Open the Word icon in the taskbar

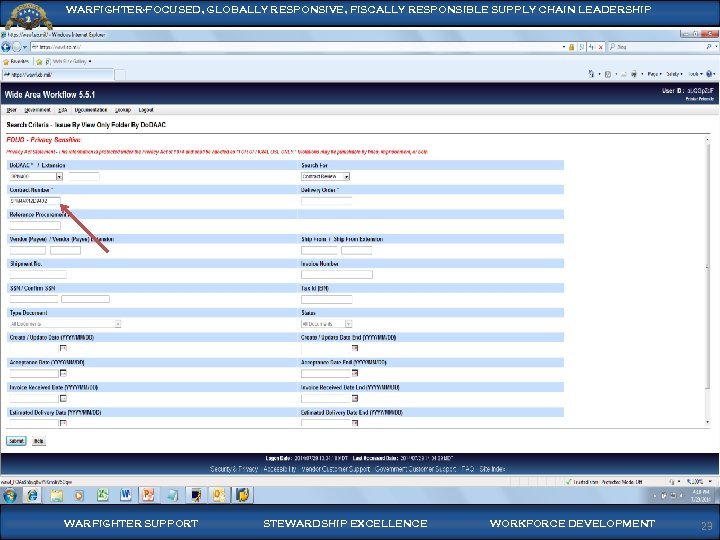125,494
